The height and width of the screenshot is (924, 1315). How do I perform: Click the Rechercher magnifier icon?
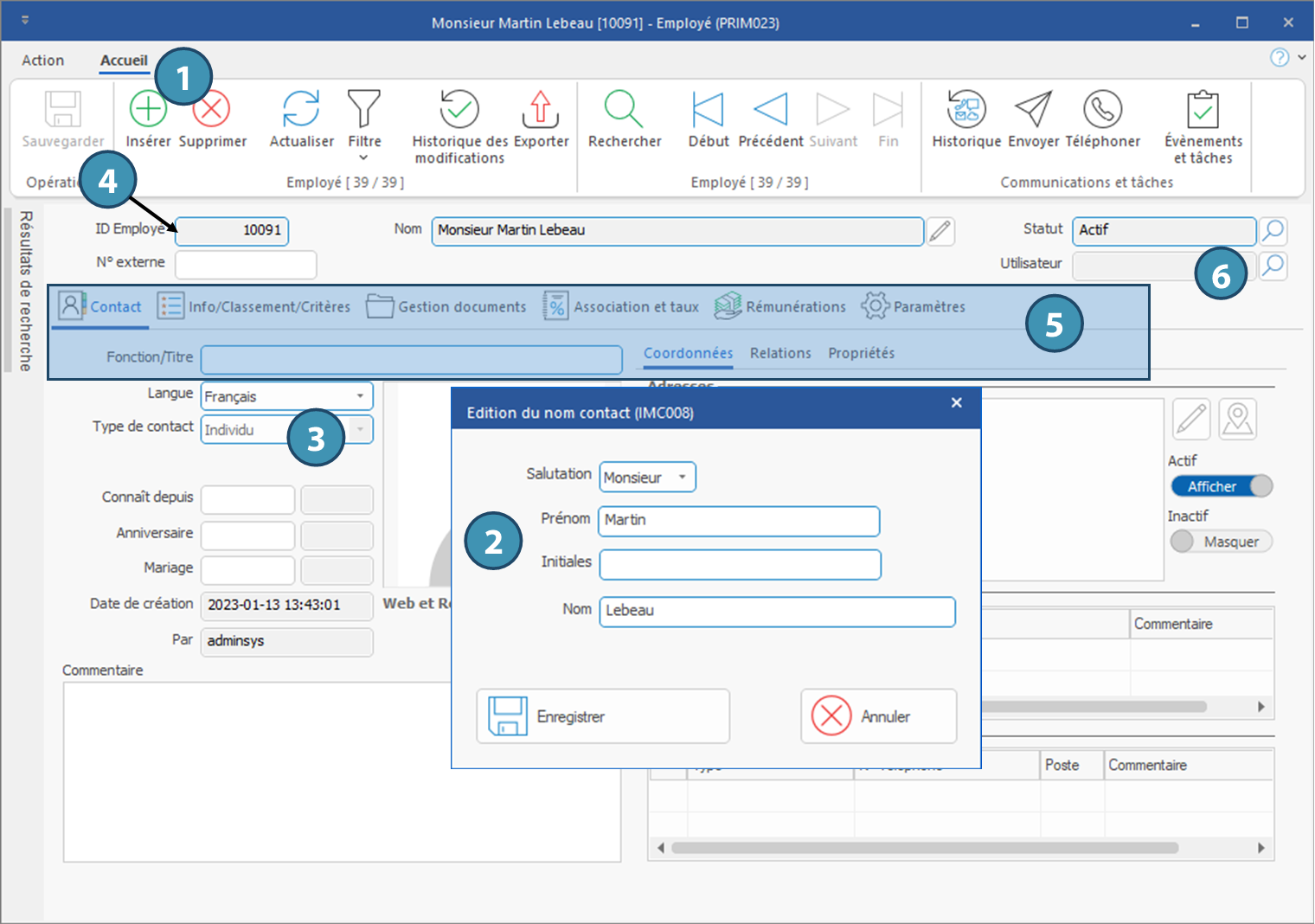coord(624,110)
